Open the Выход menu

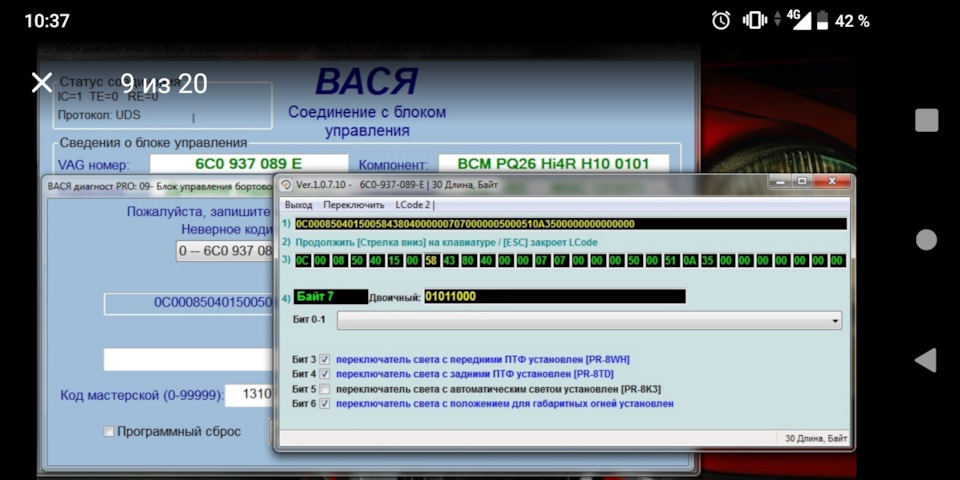[298, 205]
